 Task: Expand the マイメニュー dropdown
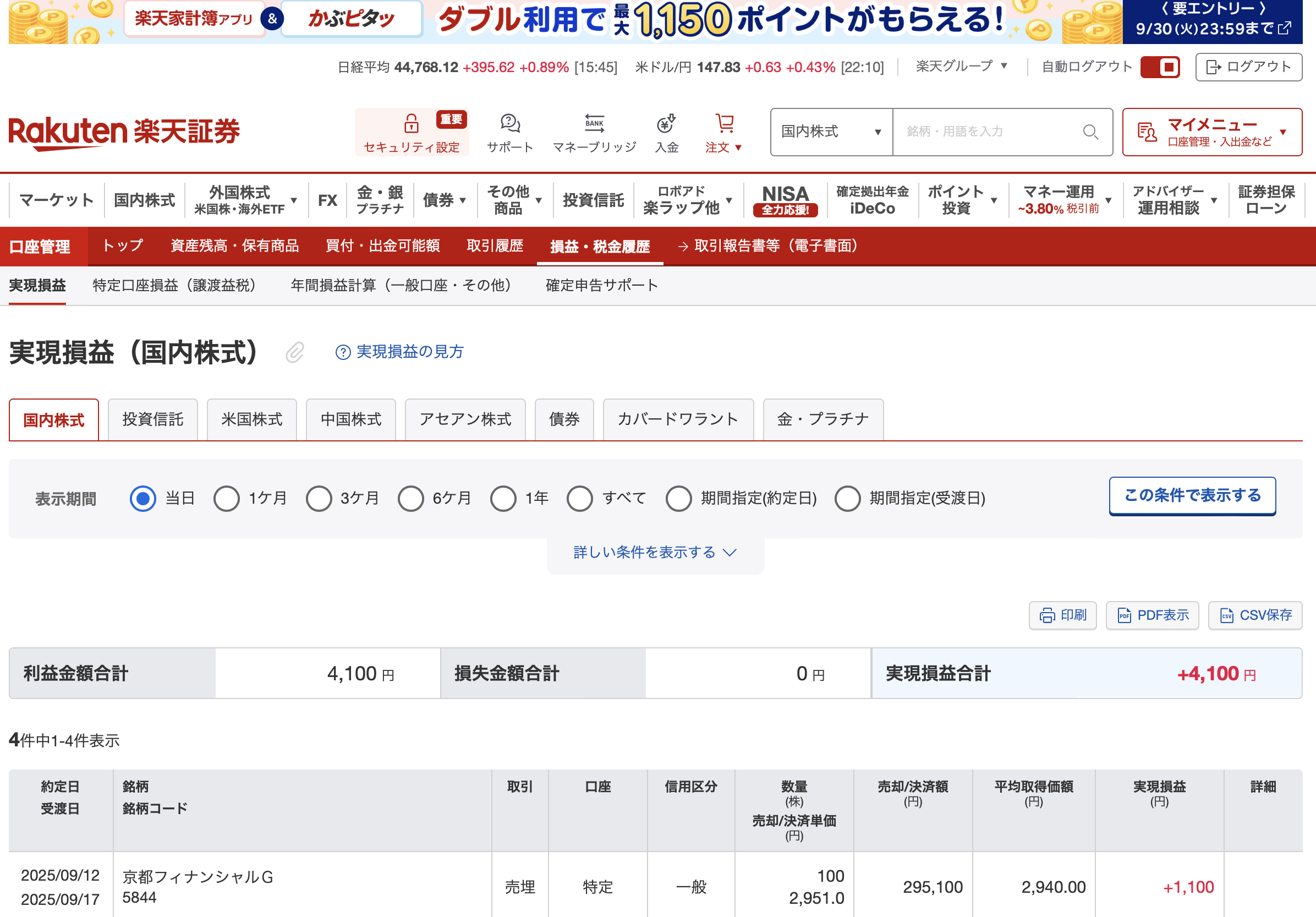1211,132
